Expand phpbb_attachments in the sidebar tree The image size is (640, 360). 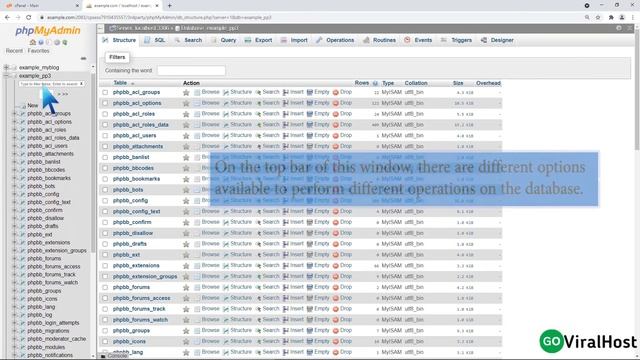15,154
